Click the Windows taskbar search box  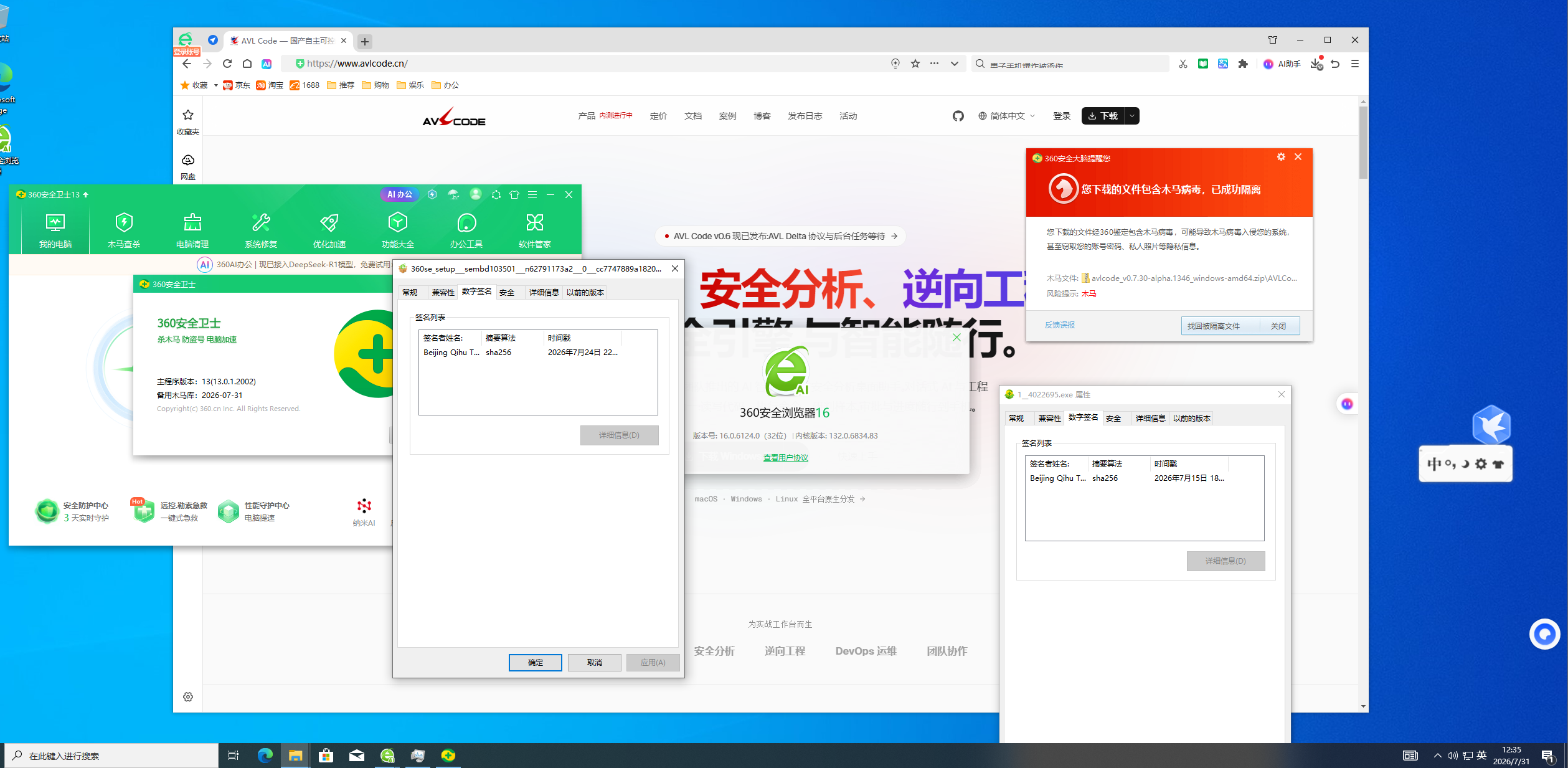click(x=112, y=756)
